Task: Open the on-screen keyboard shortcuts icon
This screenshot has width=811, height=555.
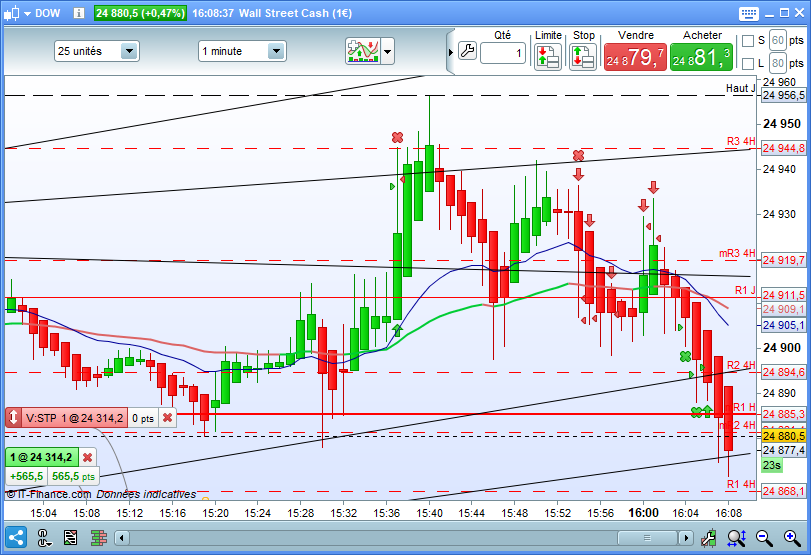Action: 748,13
